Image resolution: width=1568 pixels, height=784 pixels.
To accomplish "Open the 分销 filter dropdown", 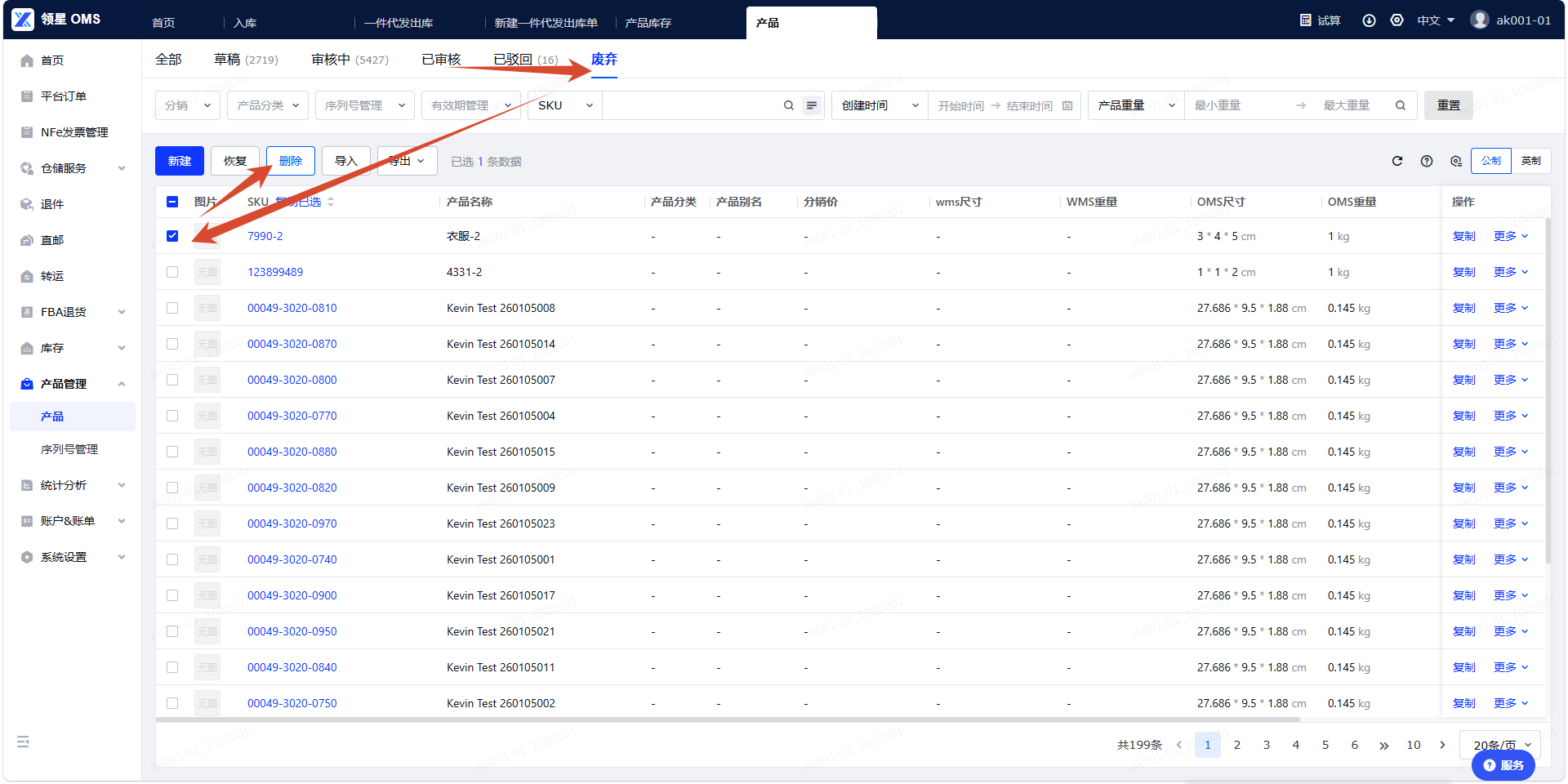I will 188,105.
